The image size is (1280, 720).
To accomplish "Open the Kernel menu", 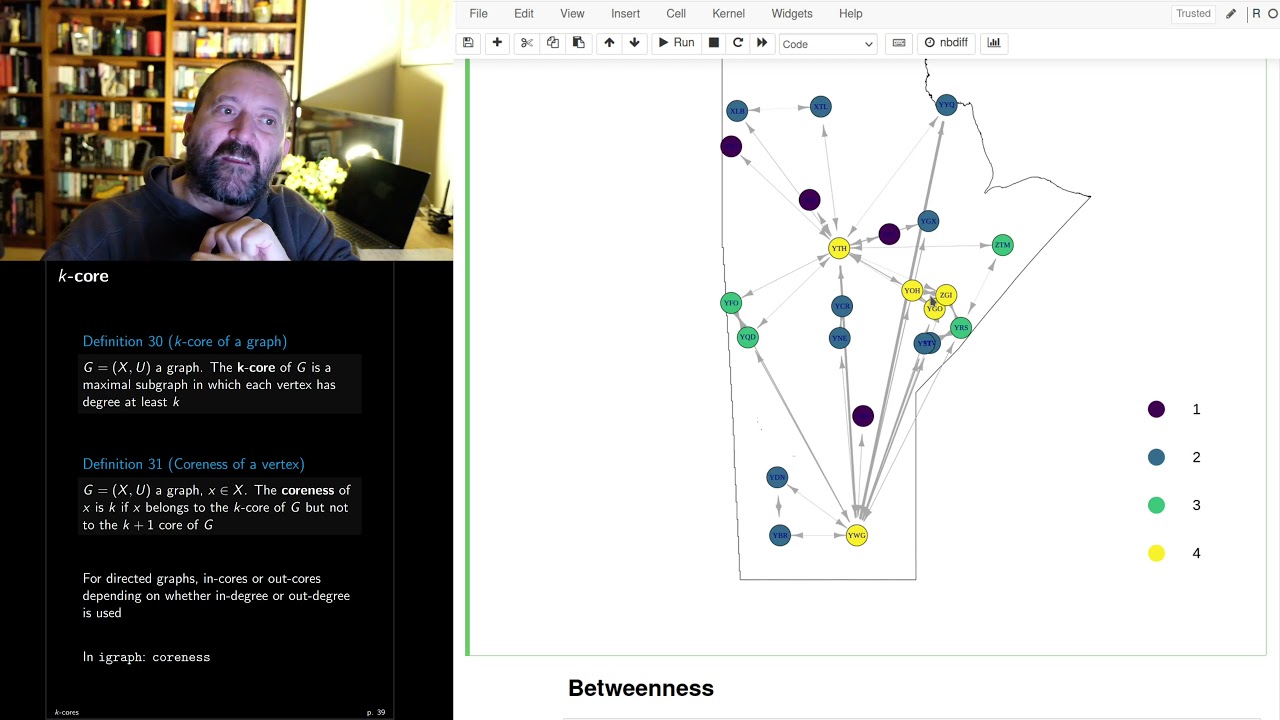I will [729, 14].
